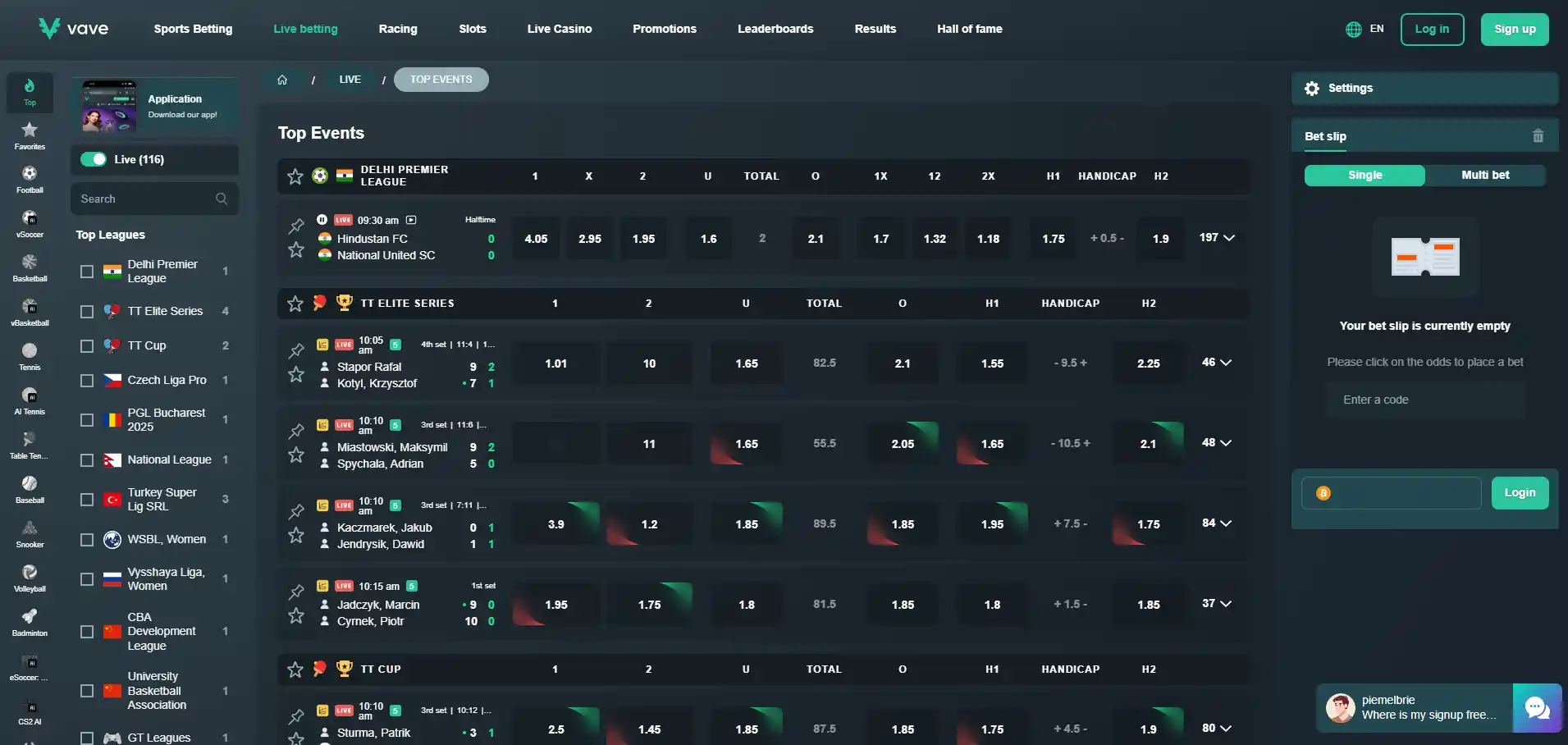Click the search magnifier icon
Image resolution: width=1568 pixels, height=745 pixels.
coord(222,199)
